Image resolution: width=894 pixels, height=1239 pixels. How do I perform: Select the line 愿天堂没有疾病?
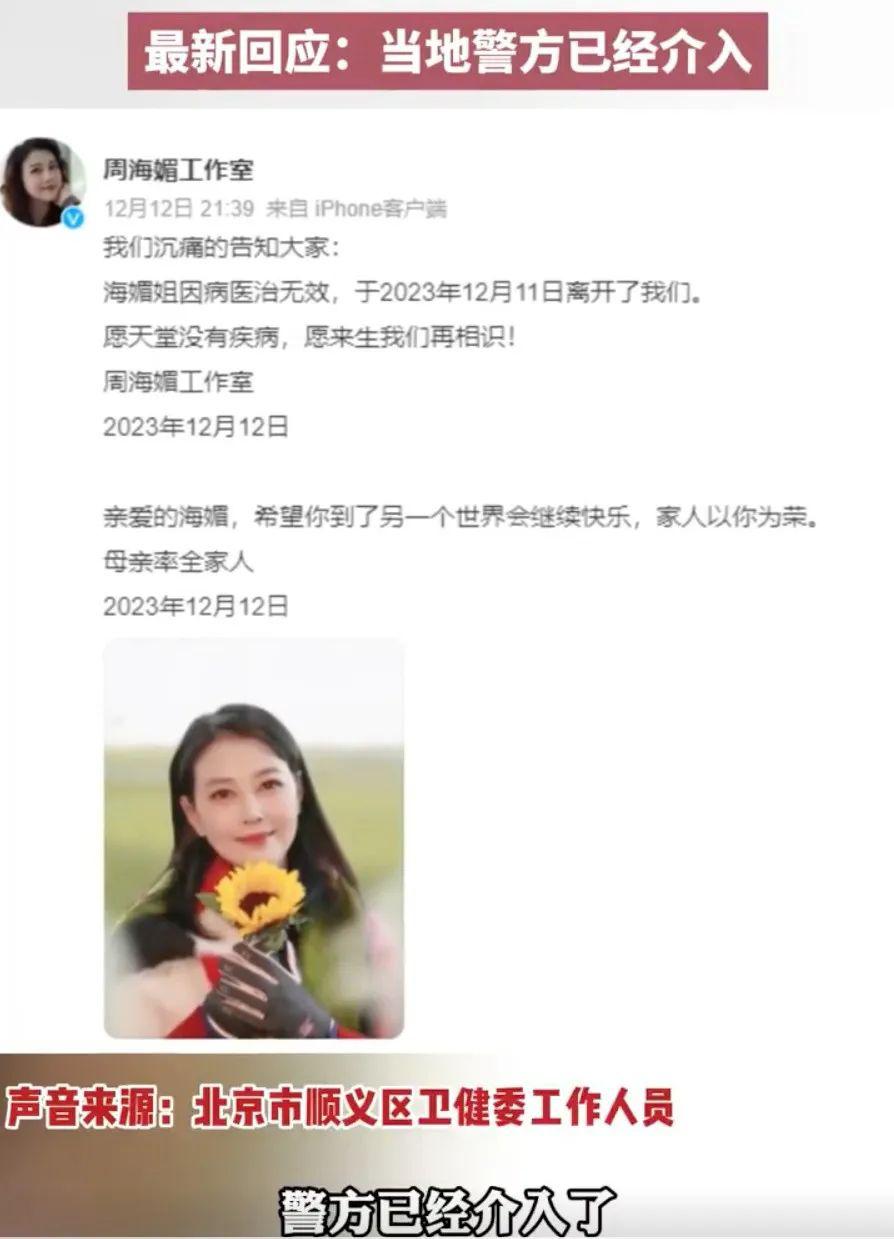pos(309,337)
